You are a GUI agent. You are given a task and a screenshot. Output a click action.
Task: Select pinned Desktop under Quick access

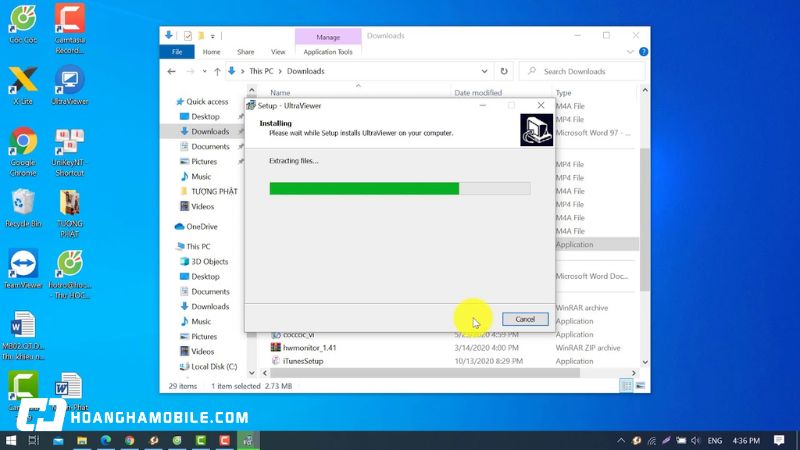click(205, 116)
